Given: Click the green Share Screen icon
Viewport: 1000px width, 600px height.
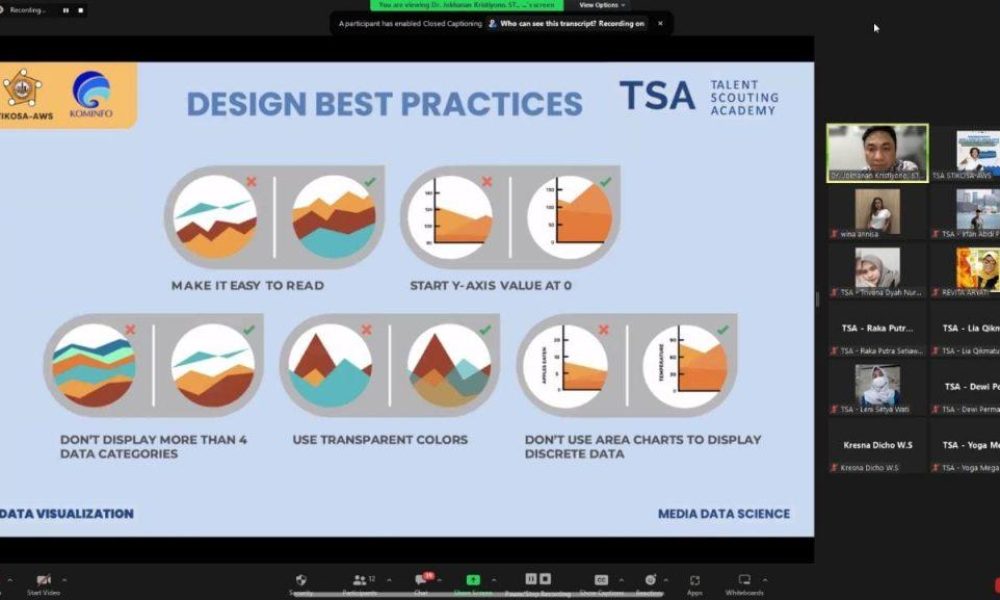Looking at the screenshot, I should [473, 580].
